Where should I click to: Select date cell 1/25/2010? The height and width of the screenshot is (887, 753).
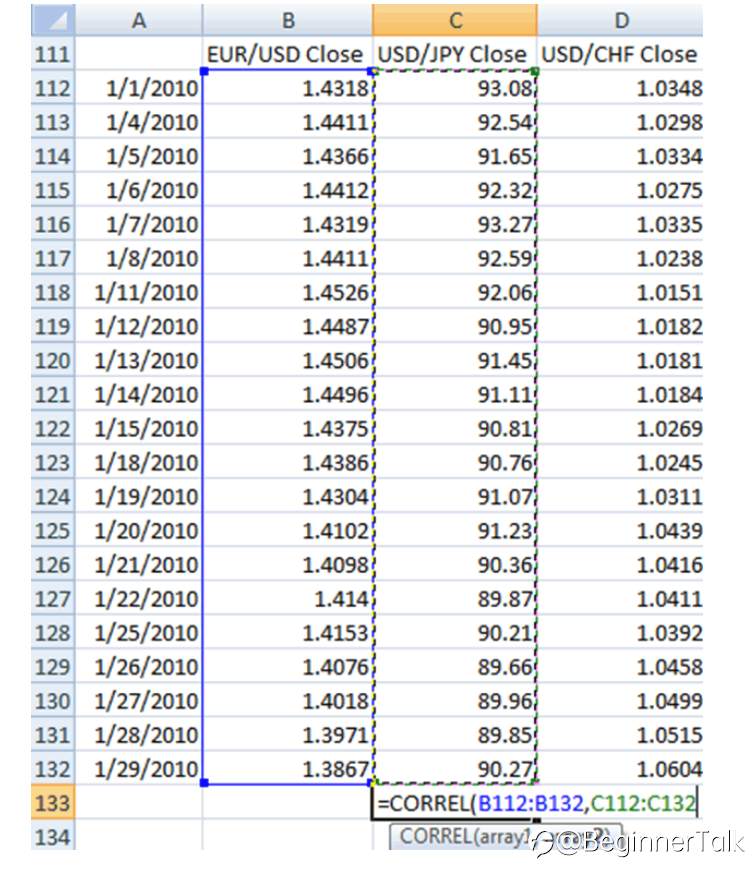pos(139,632)
